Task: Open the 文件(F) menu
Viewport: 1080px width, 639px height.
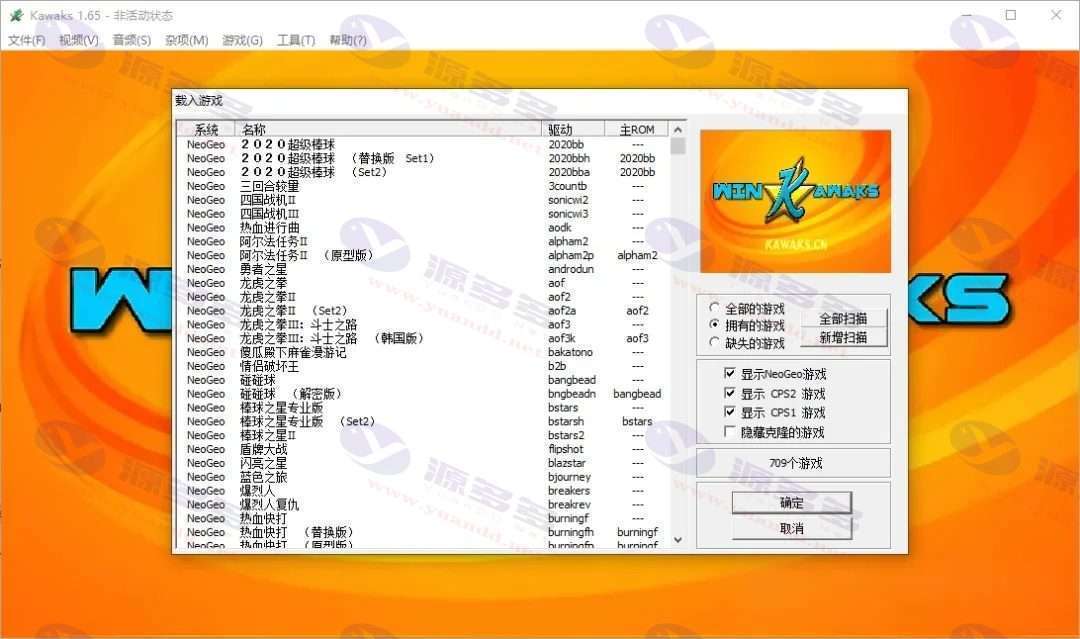Action: (x=27, y=40)
